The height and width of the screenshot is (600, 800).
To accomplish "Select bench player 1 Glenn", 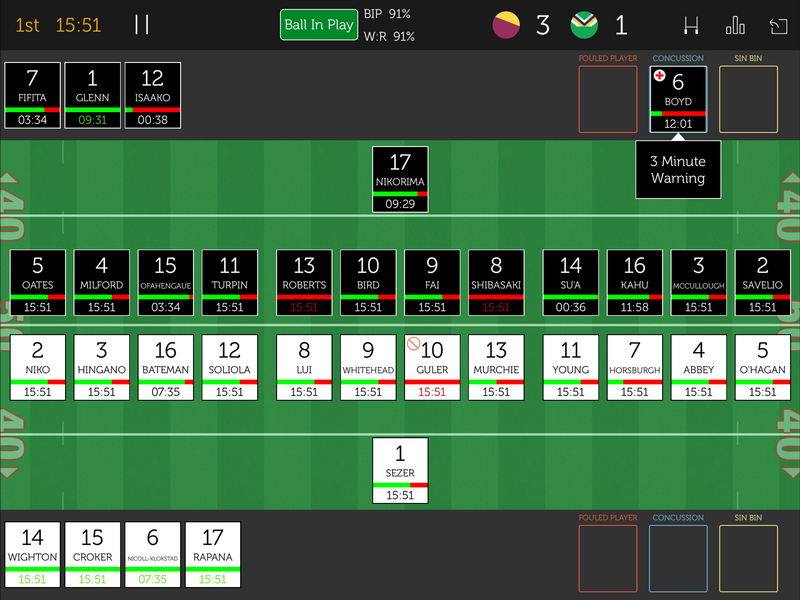I will (92, 95).
